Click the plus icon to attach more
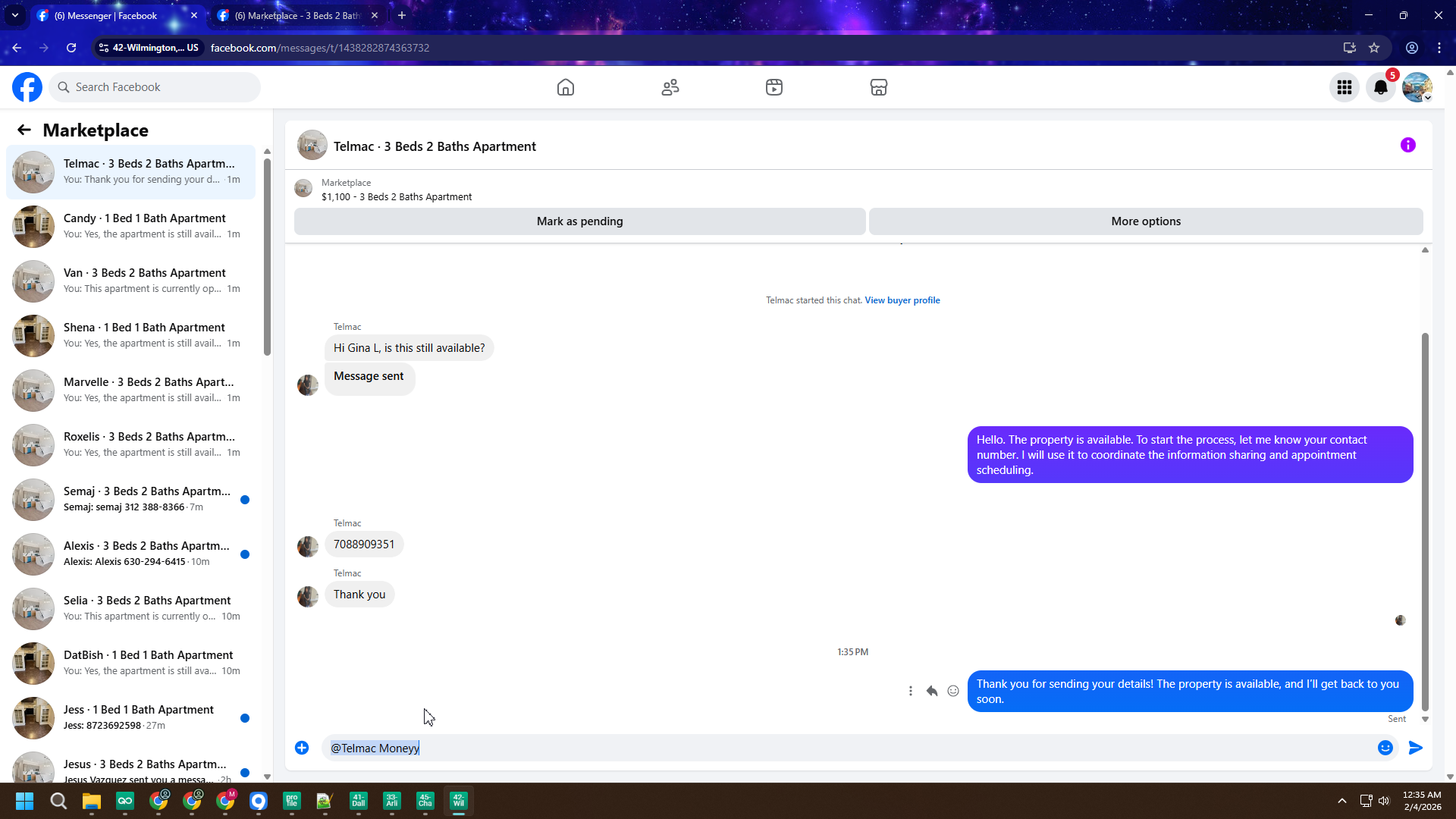This screenshot has height=819, width=1456. click(x=302, y=748)
